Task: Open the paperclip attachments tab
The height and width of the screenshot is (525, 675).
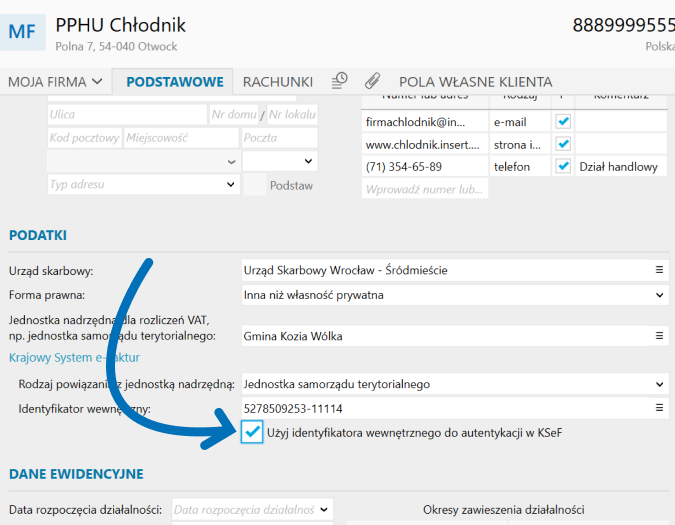Action: tap(372, 81)
